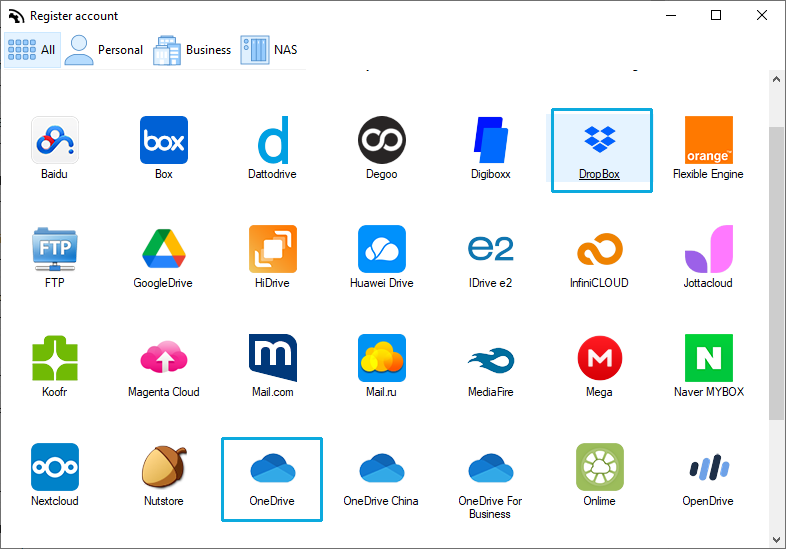
Task: Choose the Huawei Drive icon
Action: pos(382,249)
